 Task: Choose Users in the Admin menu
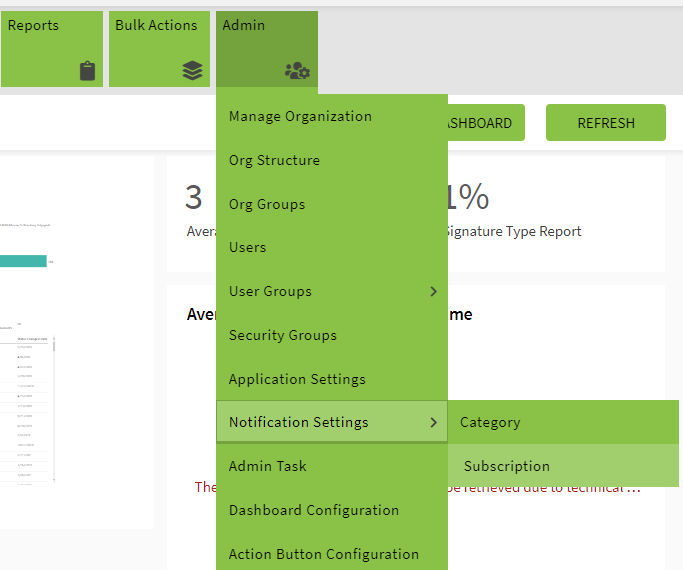(248, 247)
